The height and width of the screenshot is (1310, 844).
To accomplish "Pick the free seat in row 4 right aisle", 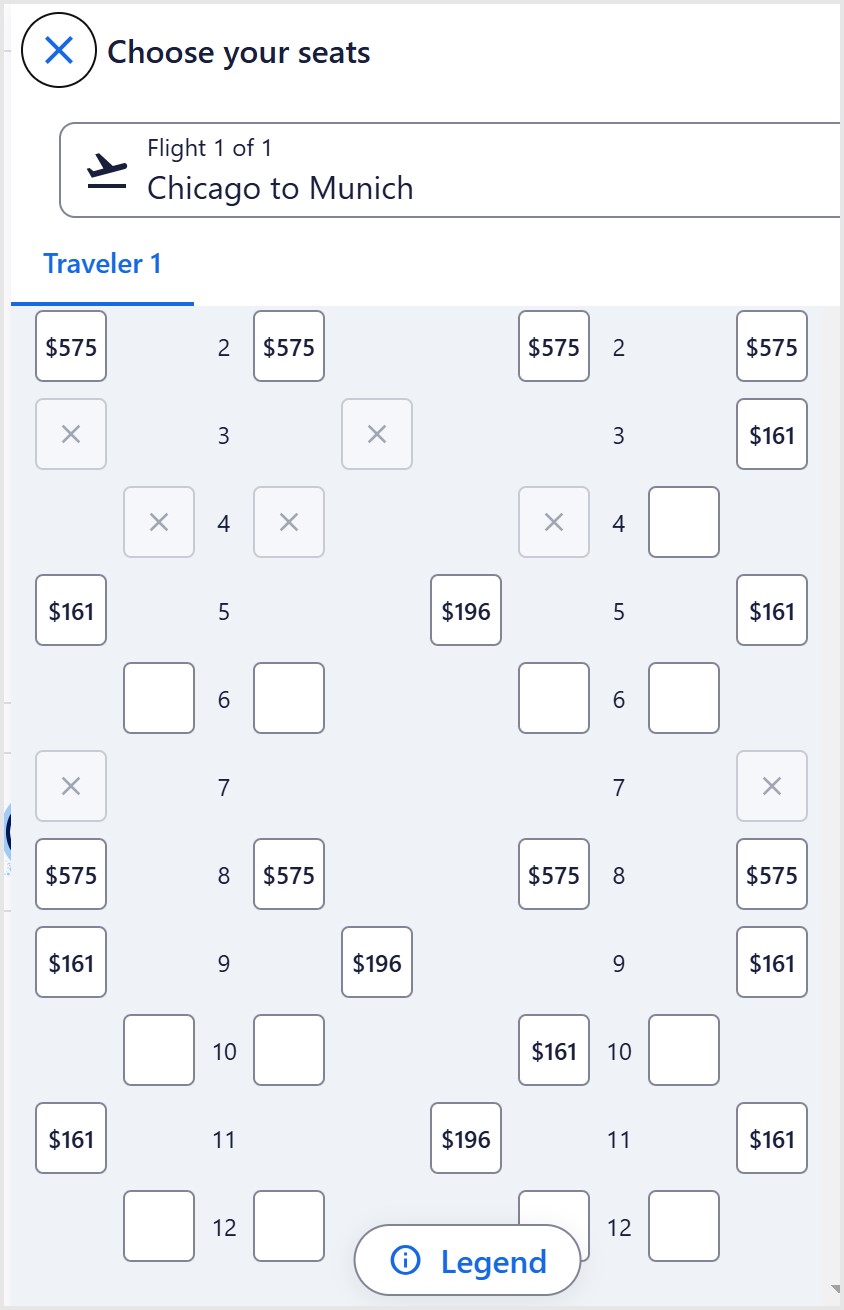I will [683, 522].
